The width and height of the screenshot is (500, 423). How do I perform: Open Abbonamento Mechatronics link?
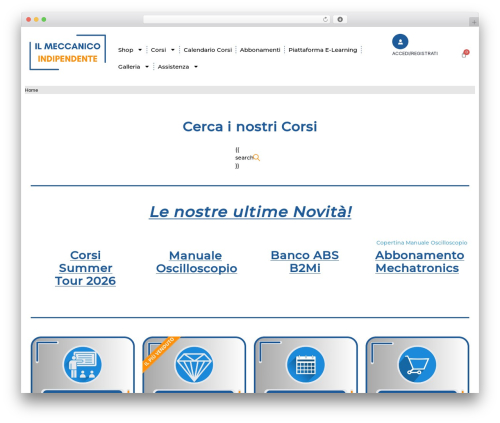pos(419,262)
